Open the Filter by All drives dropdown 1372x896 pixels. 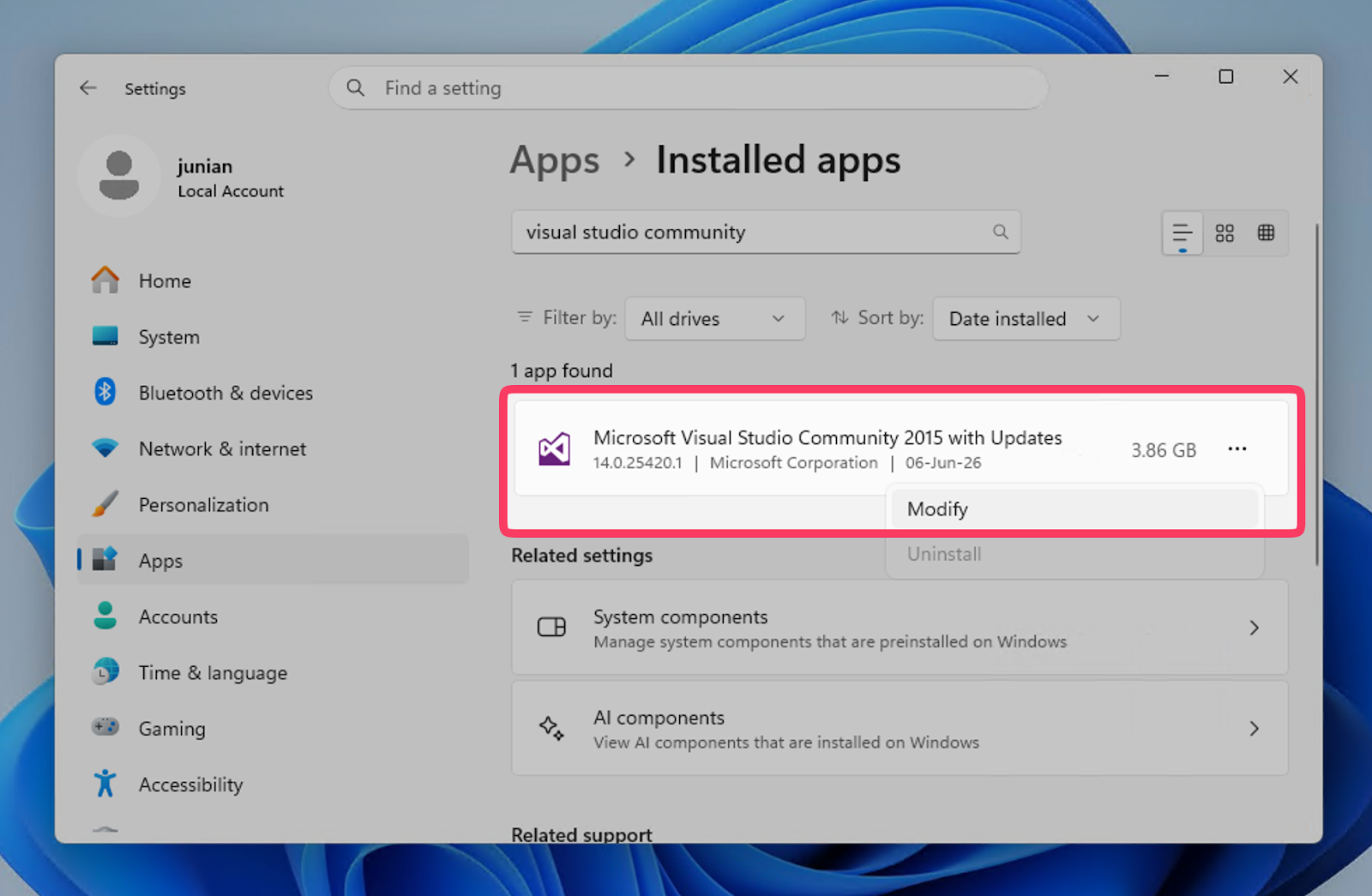pos(715,319)
